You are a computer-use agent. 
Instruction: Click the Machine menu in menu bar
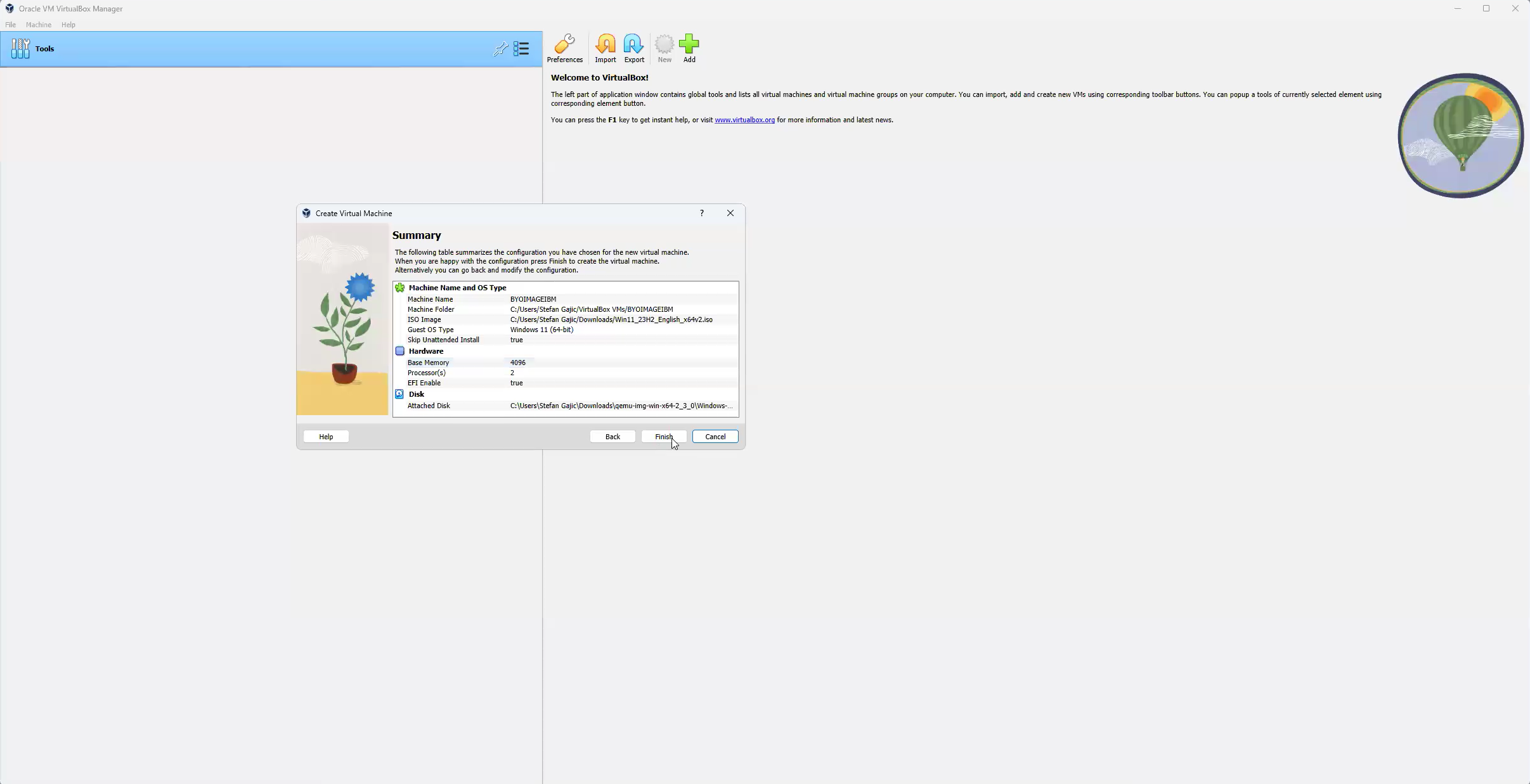point(37,24)
